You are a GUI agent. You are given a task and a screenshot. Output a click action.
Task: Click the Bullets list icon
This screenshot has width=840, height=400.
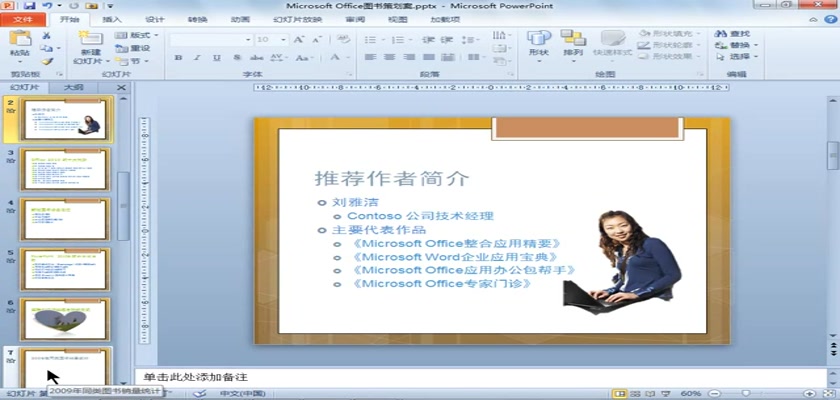click(371, 40)
